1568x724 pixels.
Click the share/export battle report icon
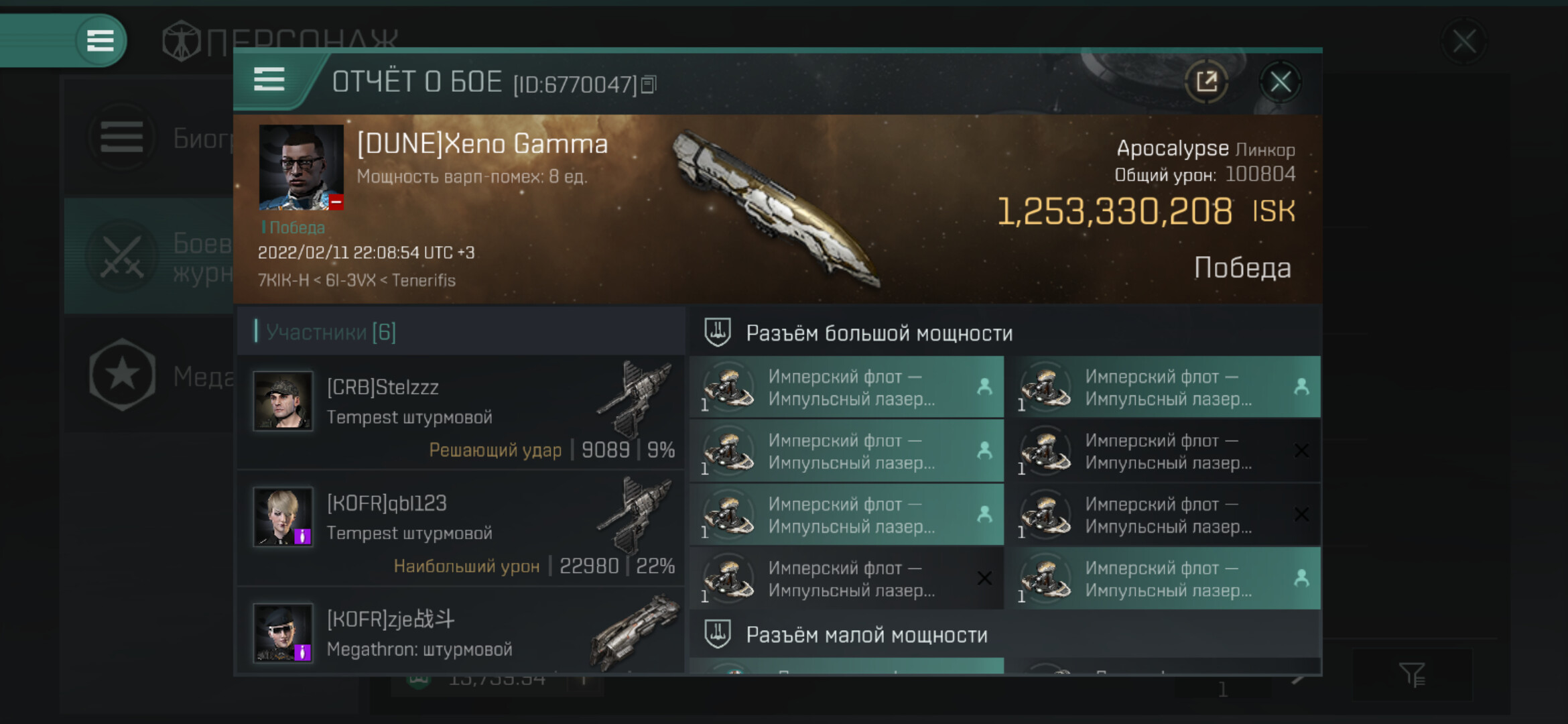point(1206,82)
